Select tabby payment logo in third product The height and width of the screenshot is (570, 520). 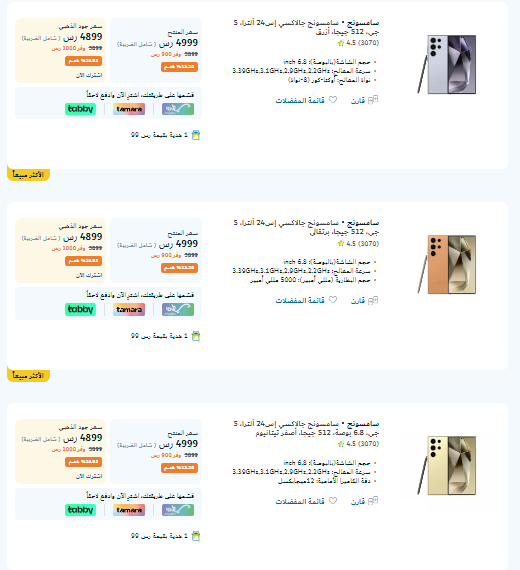point(80,510)
